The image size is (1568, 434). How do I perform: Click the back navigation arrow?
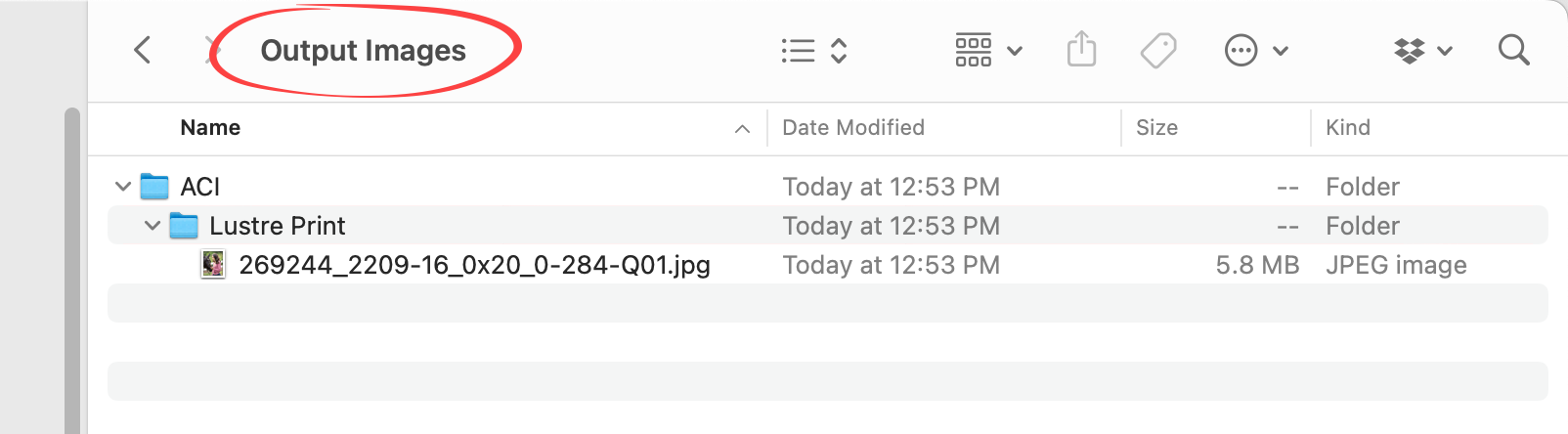(x=143, y=50)
